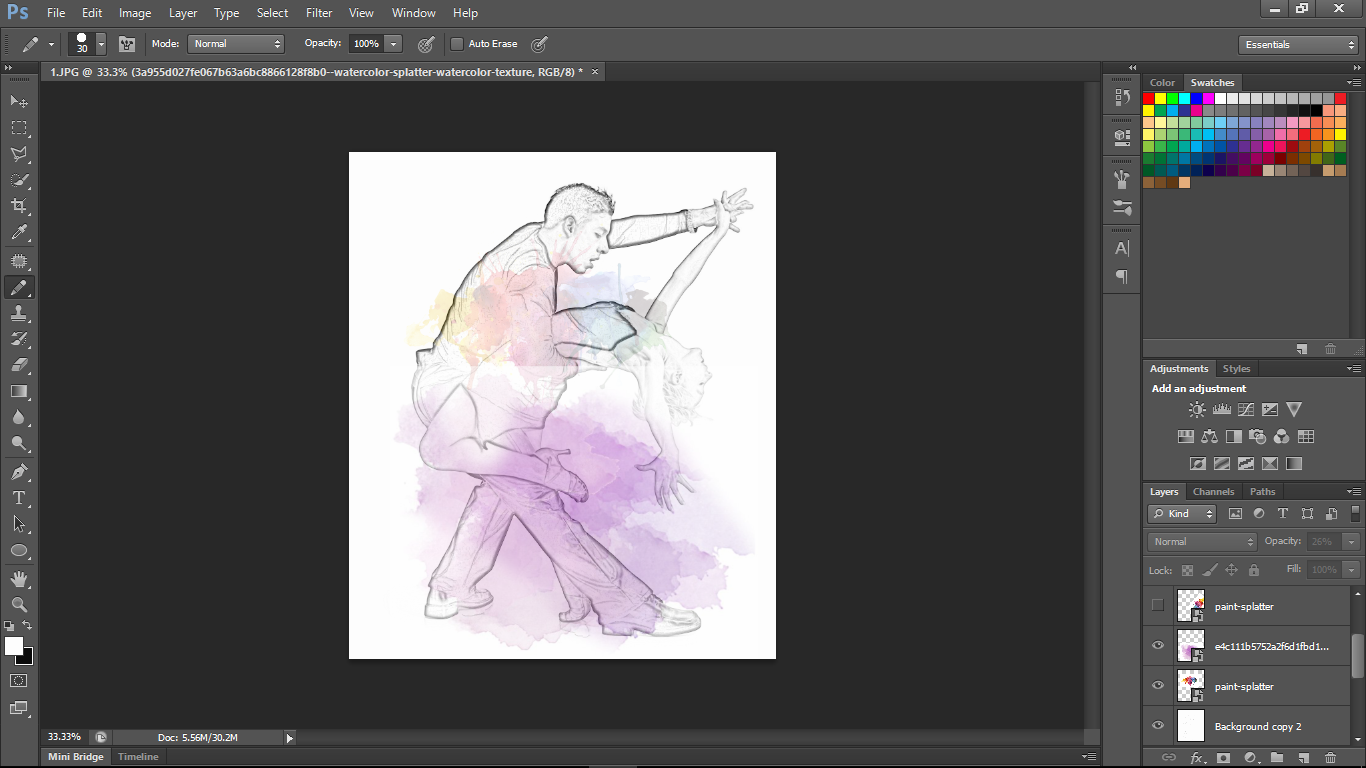Add a Color Balance adjustment
The height and width of the screenshot is (768, 1366).
click(1210, 436)
